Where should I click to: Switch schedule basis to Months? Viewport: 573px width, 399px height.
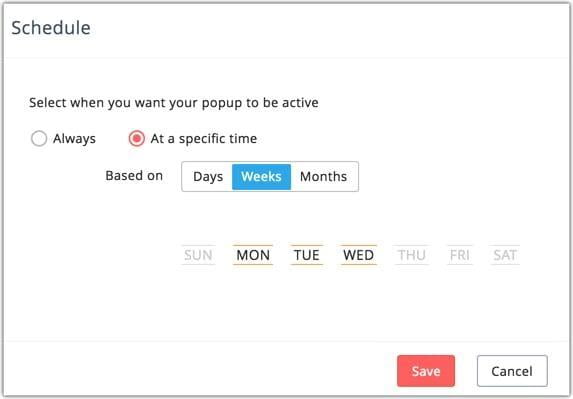[x=324, y=177]
